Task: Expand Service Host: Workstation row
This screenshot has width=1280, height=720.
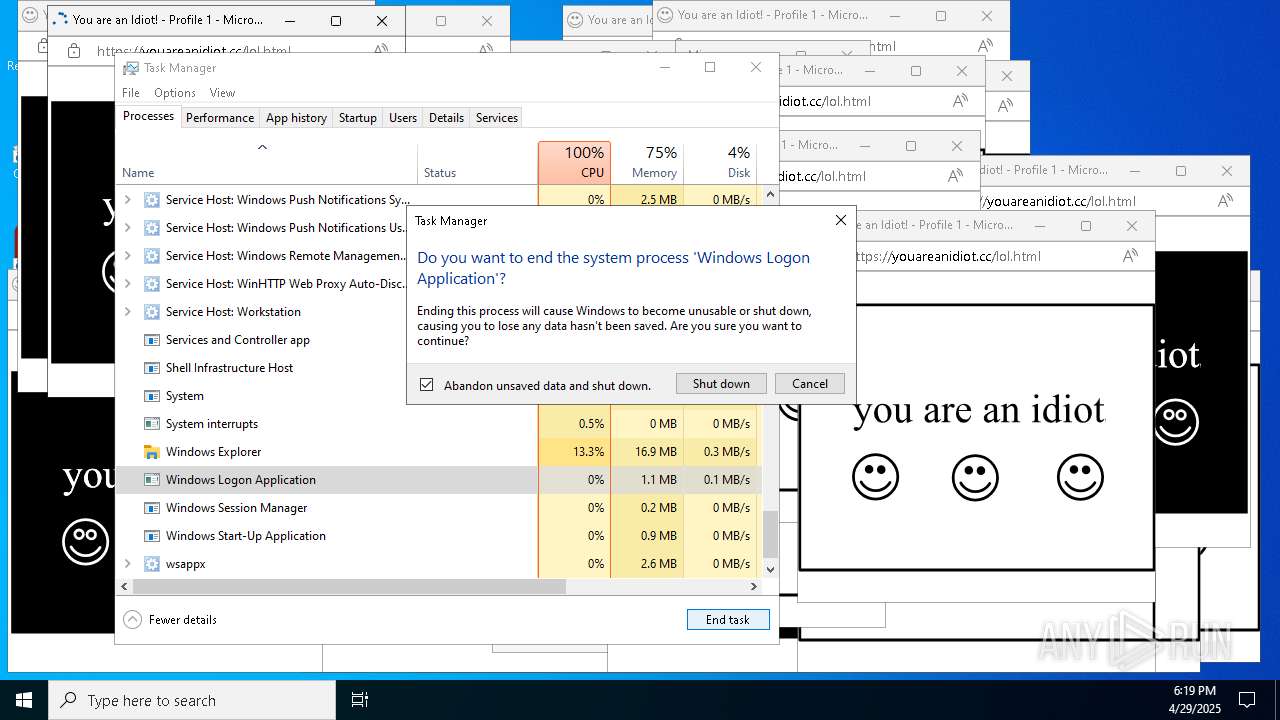Action: pyautogui.click(x=128, y=312)
